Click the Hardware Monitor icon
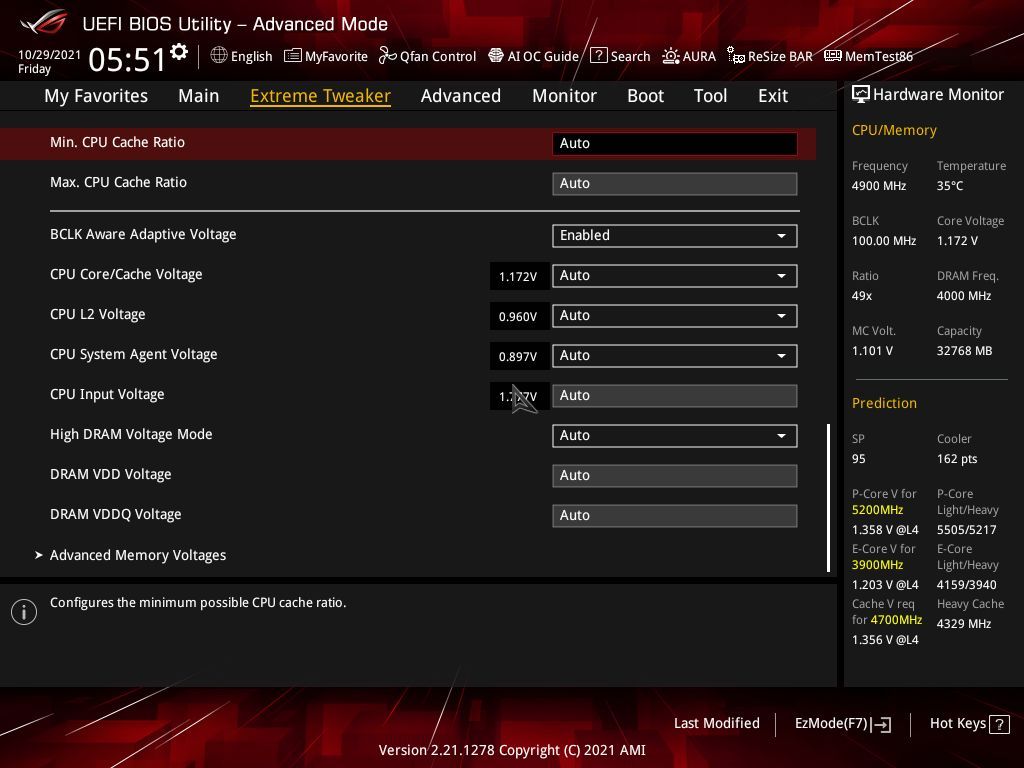 point(861,95)
